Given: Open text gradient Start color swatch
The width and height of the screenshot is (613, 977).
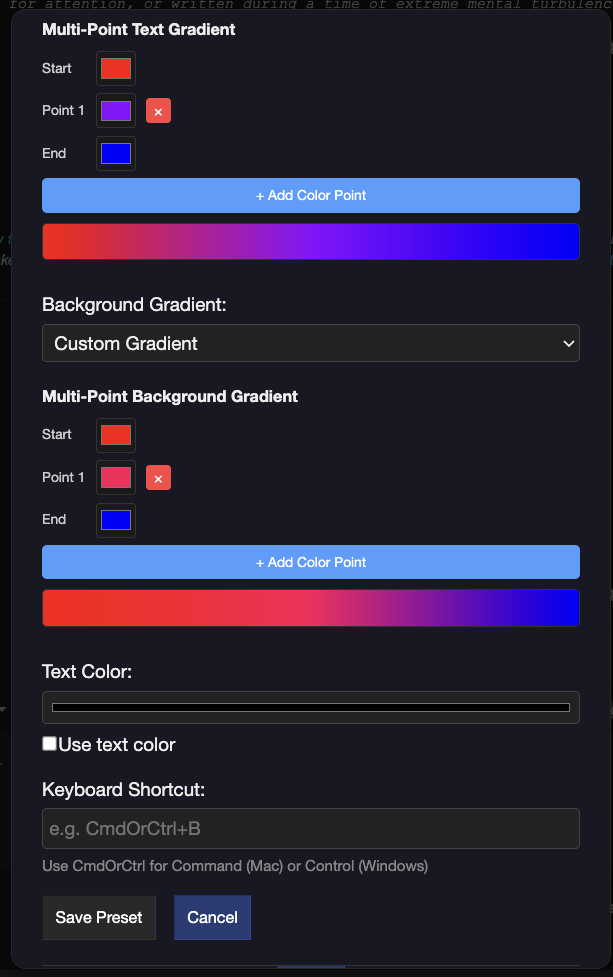Looking at the screenshot, I should 116,69.
